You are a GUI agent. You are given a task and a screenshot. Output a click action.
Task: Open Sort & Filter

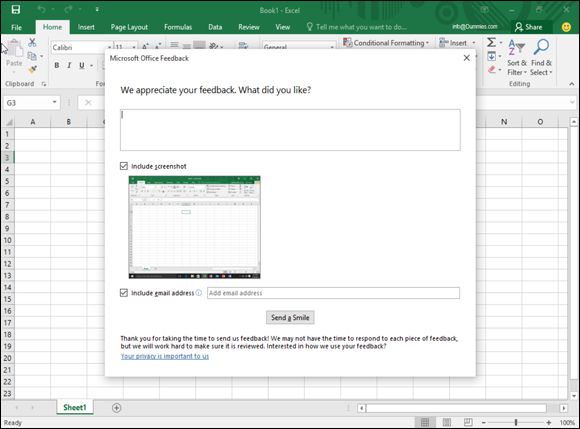[517, 57]
